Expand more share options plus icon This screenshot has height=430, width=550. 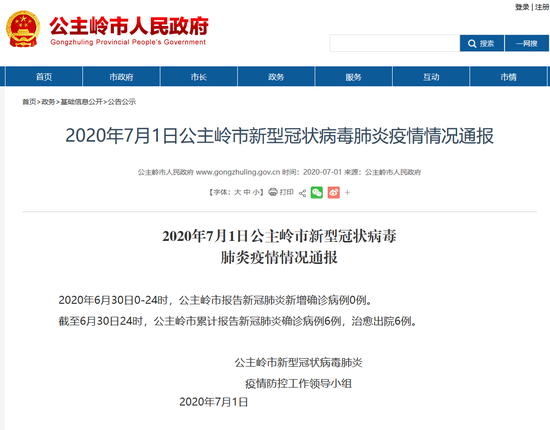pos(347,192)
